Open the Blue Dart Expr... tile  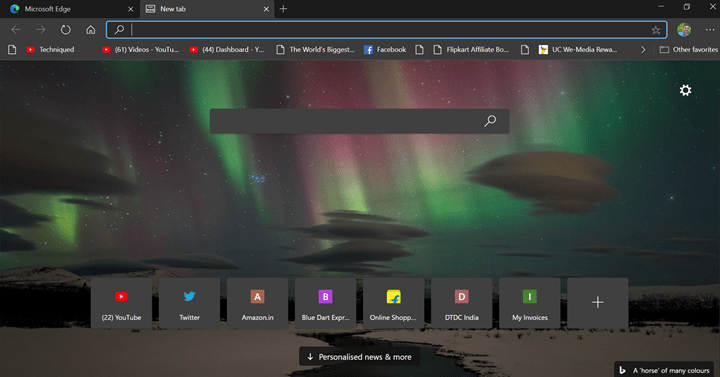[x=325, y=303]
